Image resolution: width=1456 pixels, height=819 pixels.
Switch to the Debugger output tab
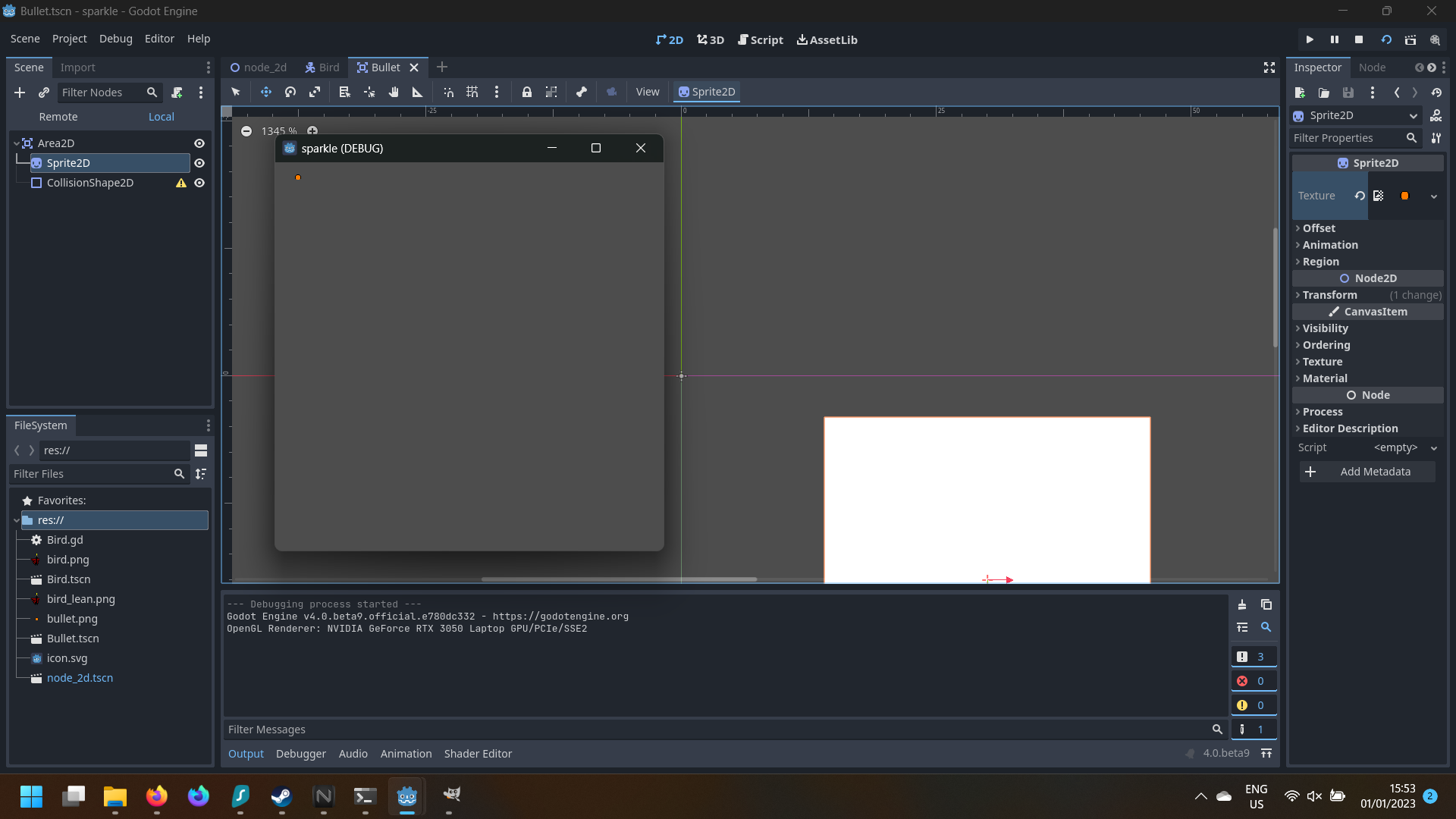300,753
